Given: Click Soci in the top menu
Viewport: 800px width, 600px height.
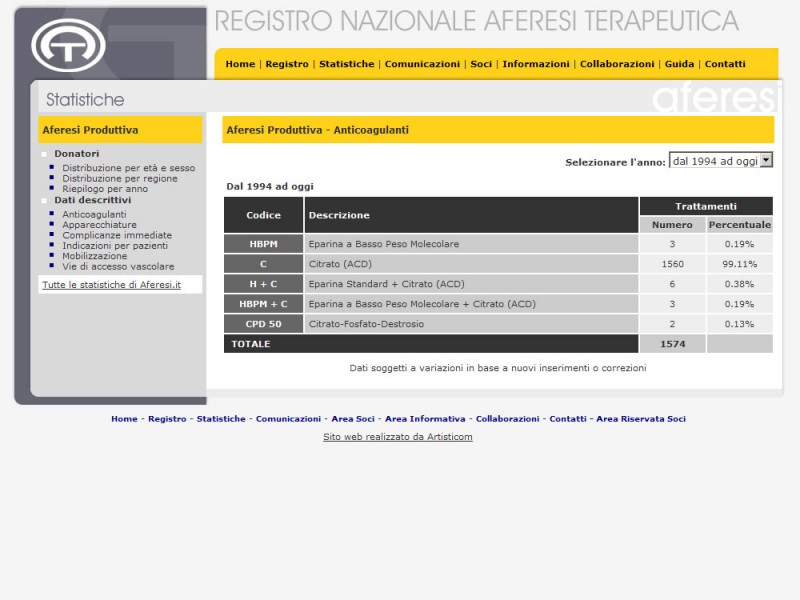Looking at the screenshot, I should [481, 64].
